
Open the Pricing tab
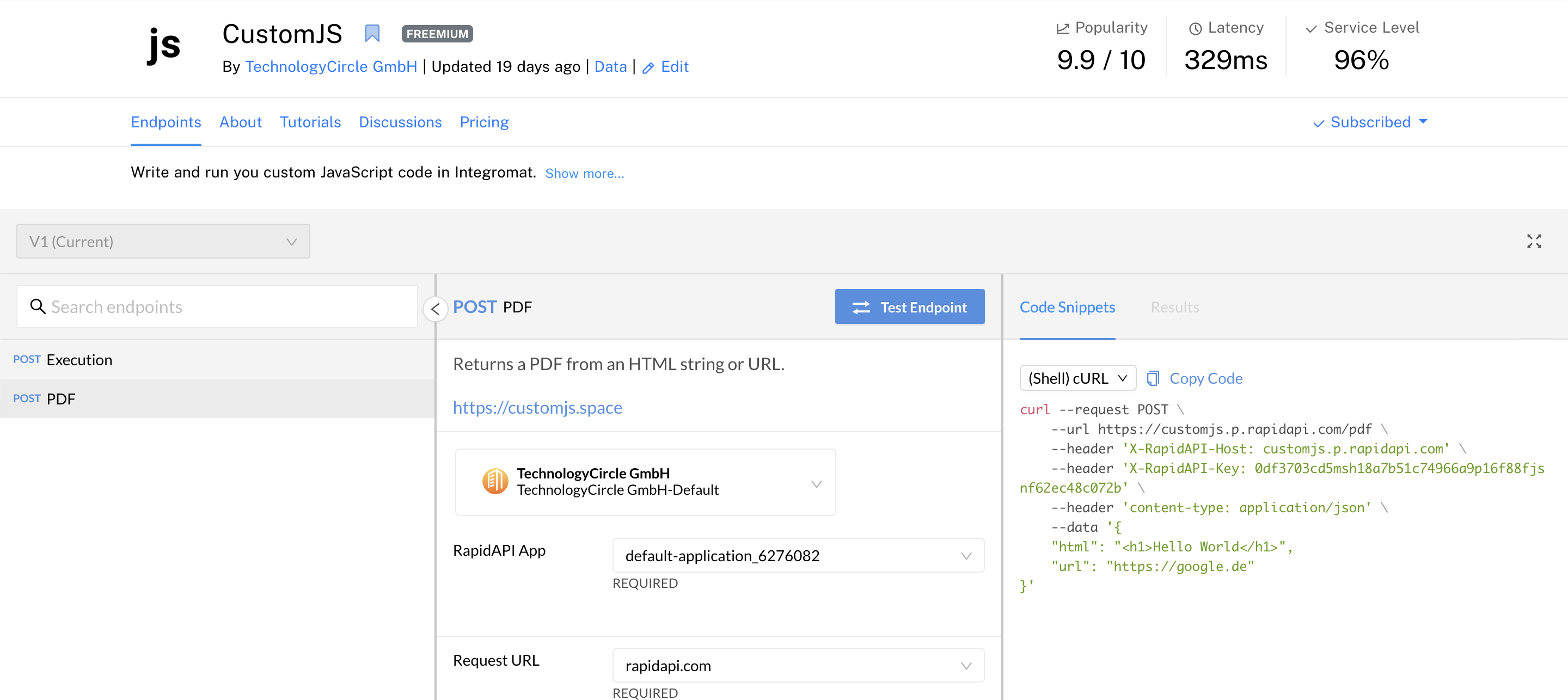tap(484, 122)
